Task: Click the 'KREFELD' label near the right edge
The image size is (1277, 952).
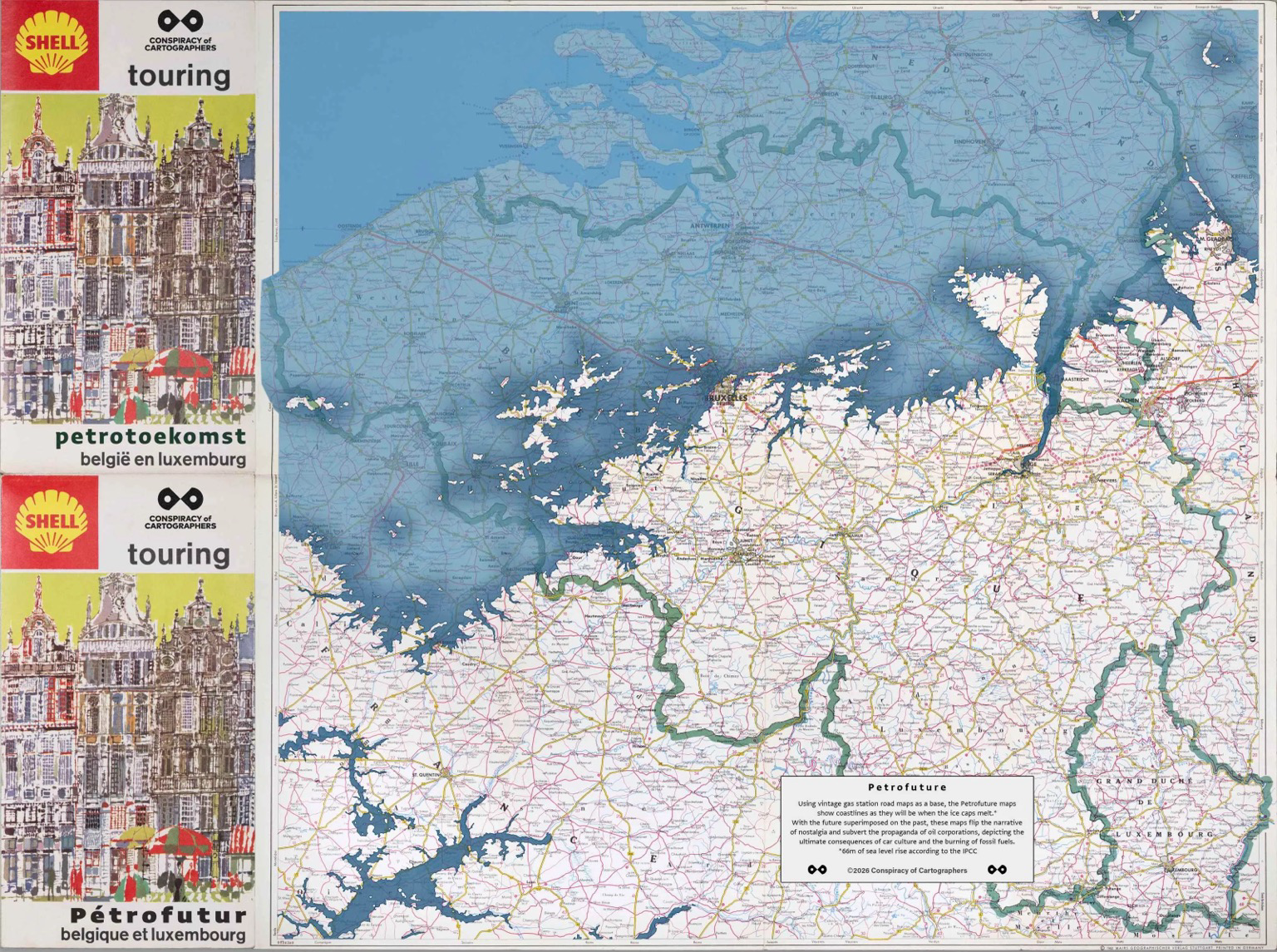Action: 1244,177
